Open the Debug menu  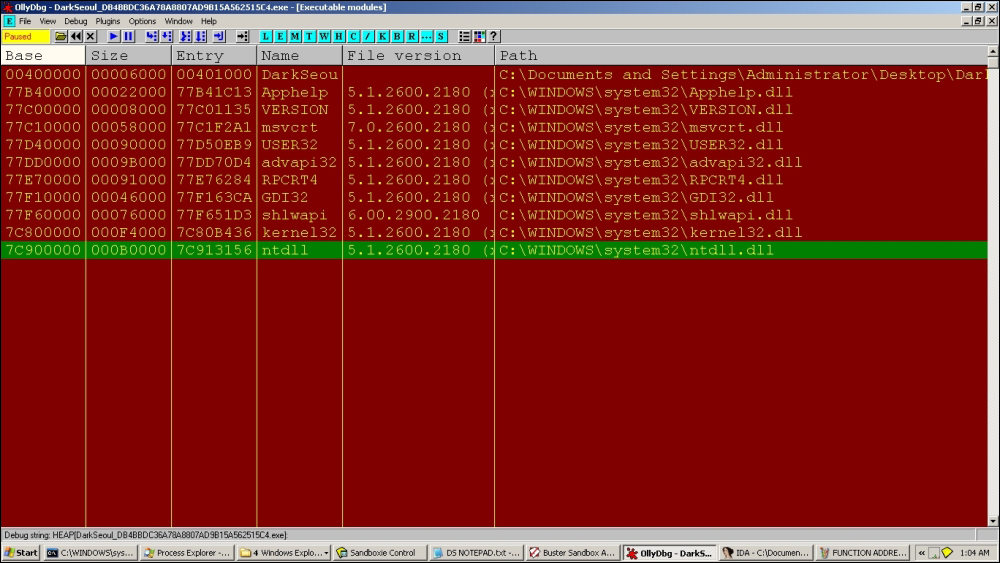point(75,21)
